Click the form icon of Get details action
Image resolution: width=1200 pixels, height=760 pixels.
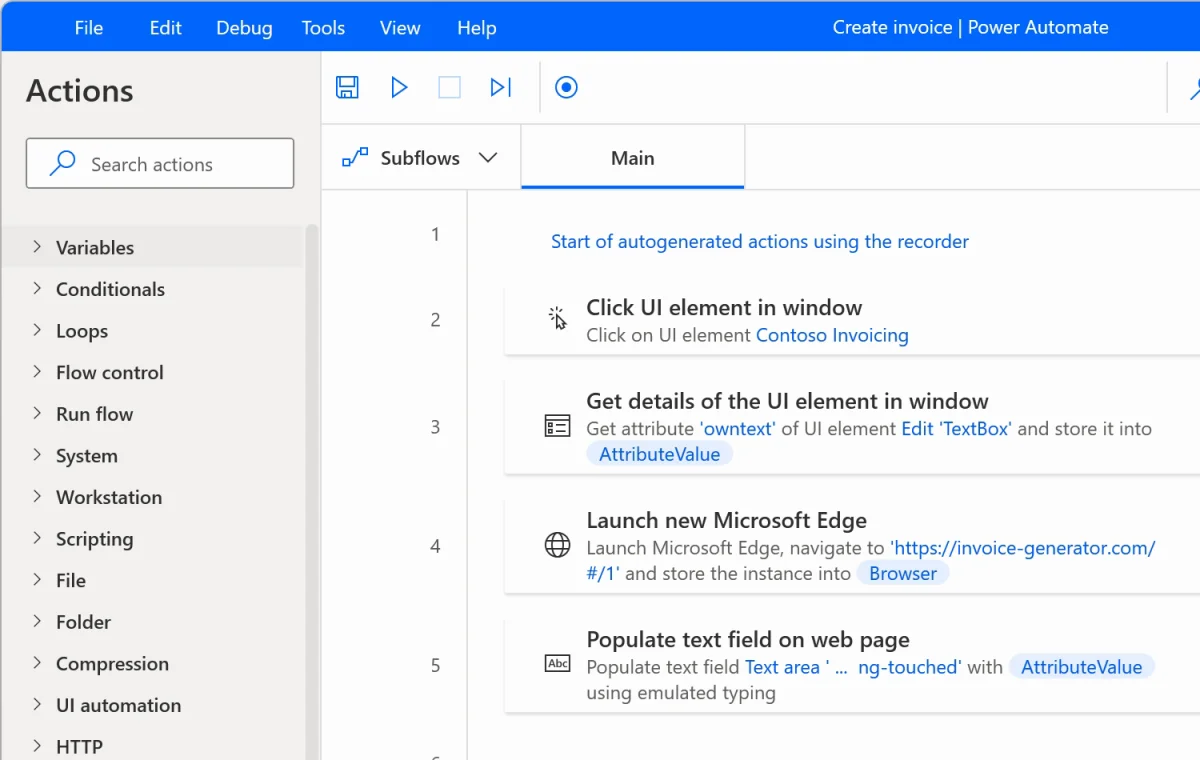[557, 427]
